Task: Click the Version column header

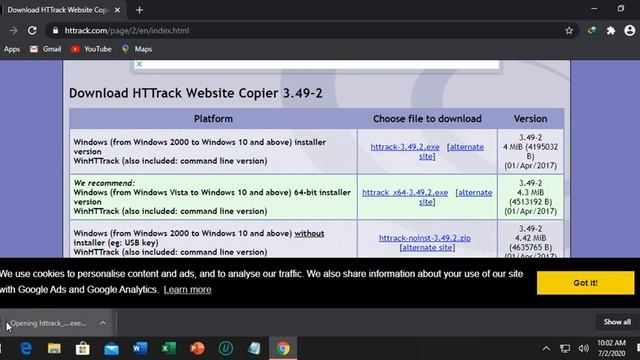Action: pos(530,119)
